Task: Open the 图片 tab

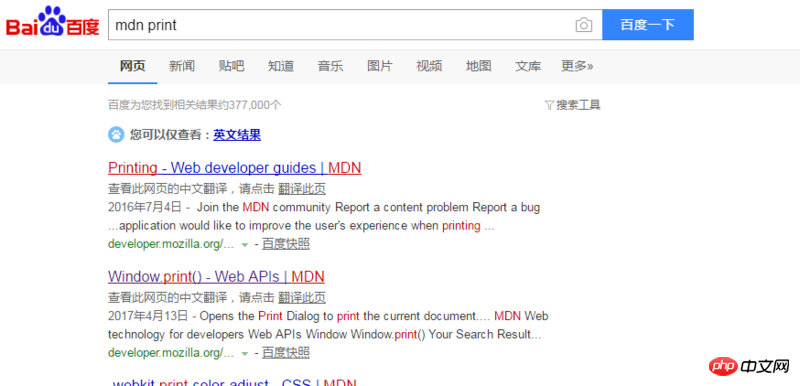Action: coord(380,66)
